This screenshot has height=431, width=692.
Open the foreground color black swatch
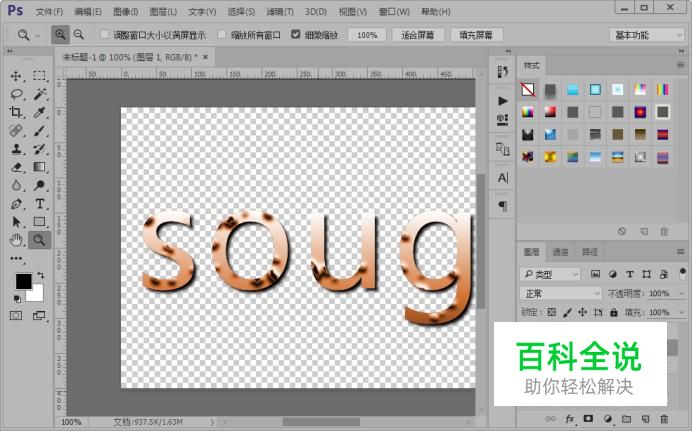(x=23, y=281)
